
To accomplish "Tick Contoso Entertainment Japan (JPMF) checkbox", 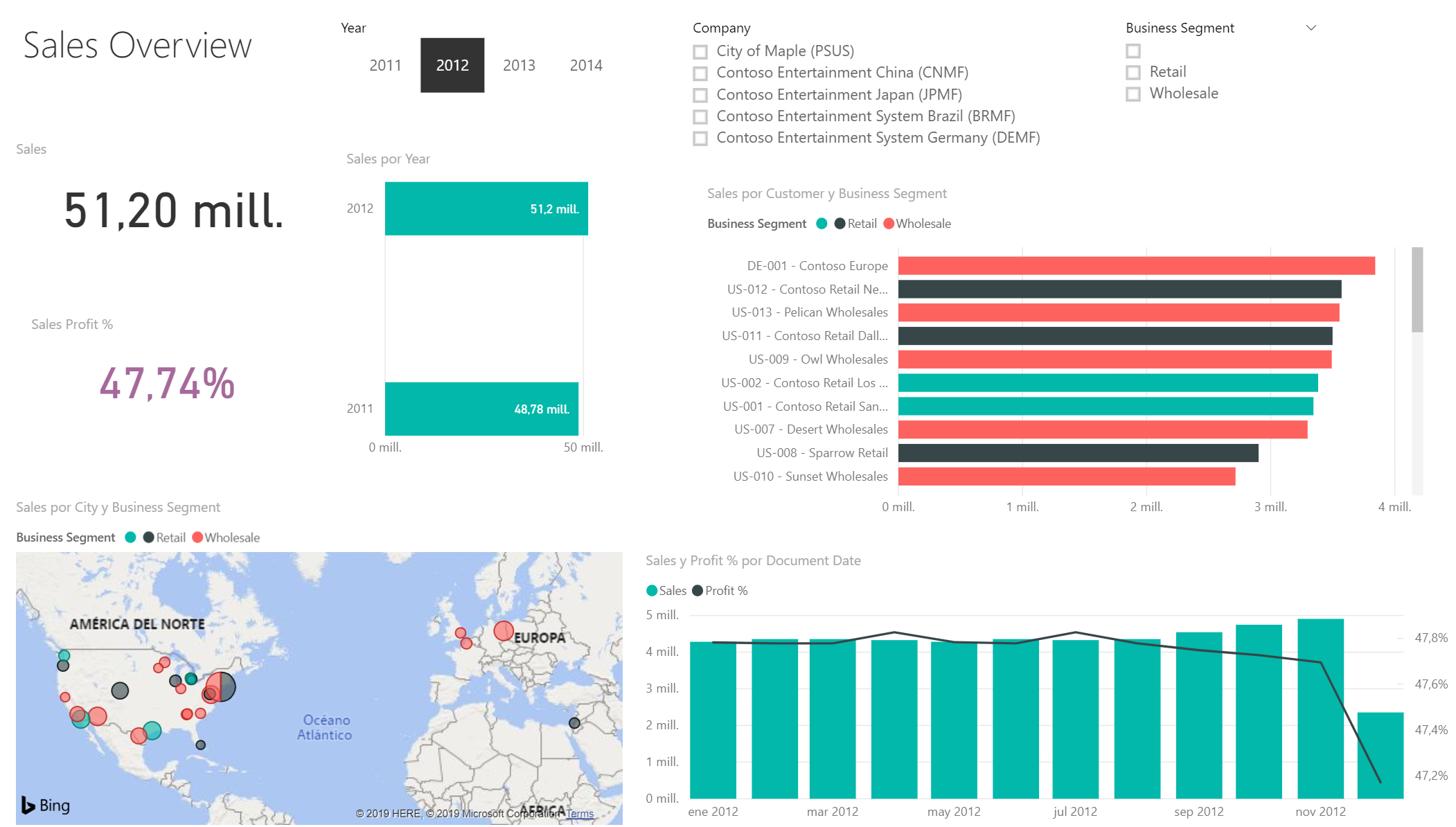I will [x=700, y=95].
